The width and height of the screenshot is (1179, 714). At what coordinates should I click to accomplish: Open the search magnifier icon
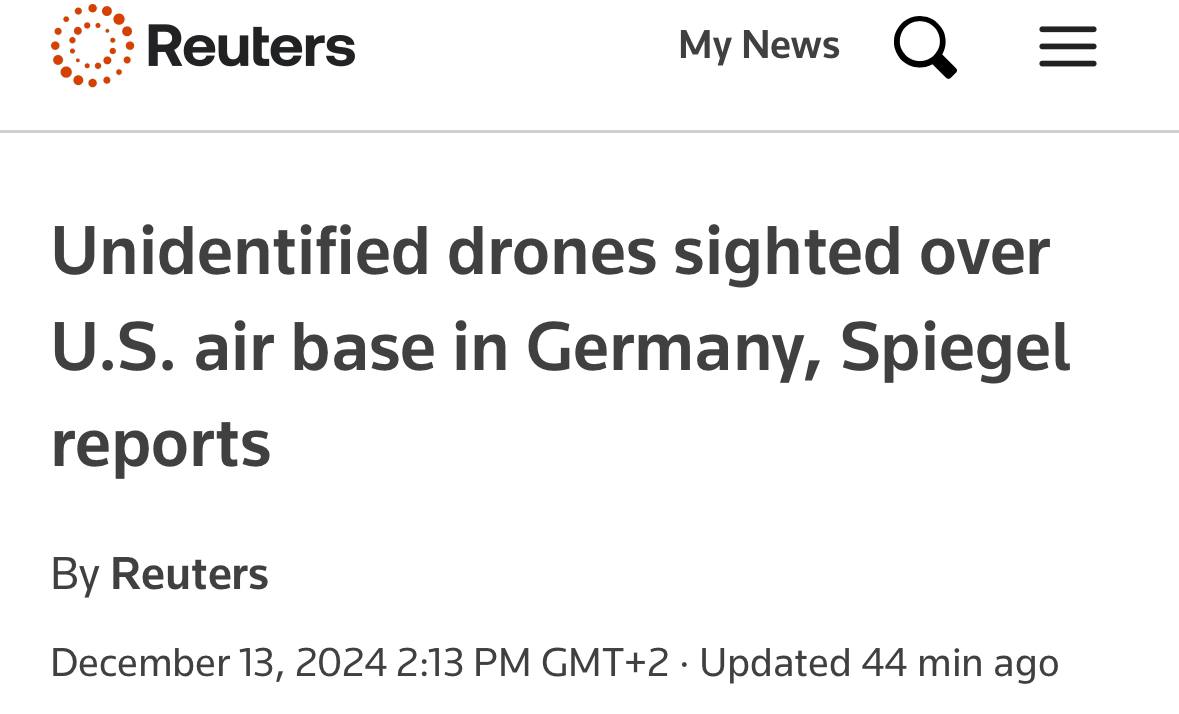click(x=924, y=46)
